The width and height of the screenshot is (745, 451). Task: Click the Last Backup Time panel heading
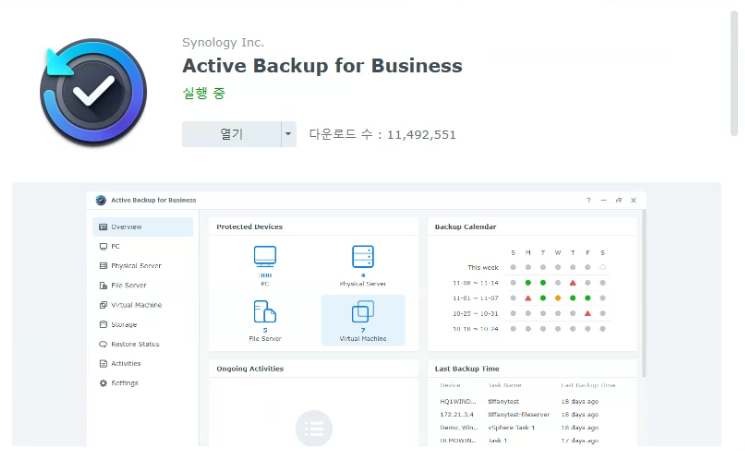pos(467,368)
